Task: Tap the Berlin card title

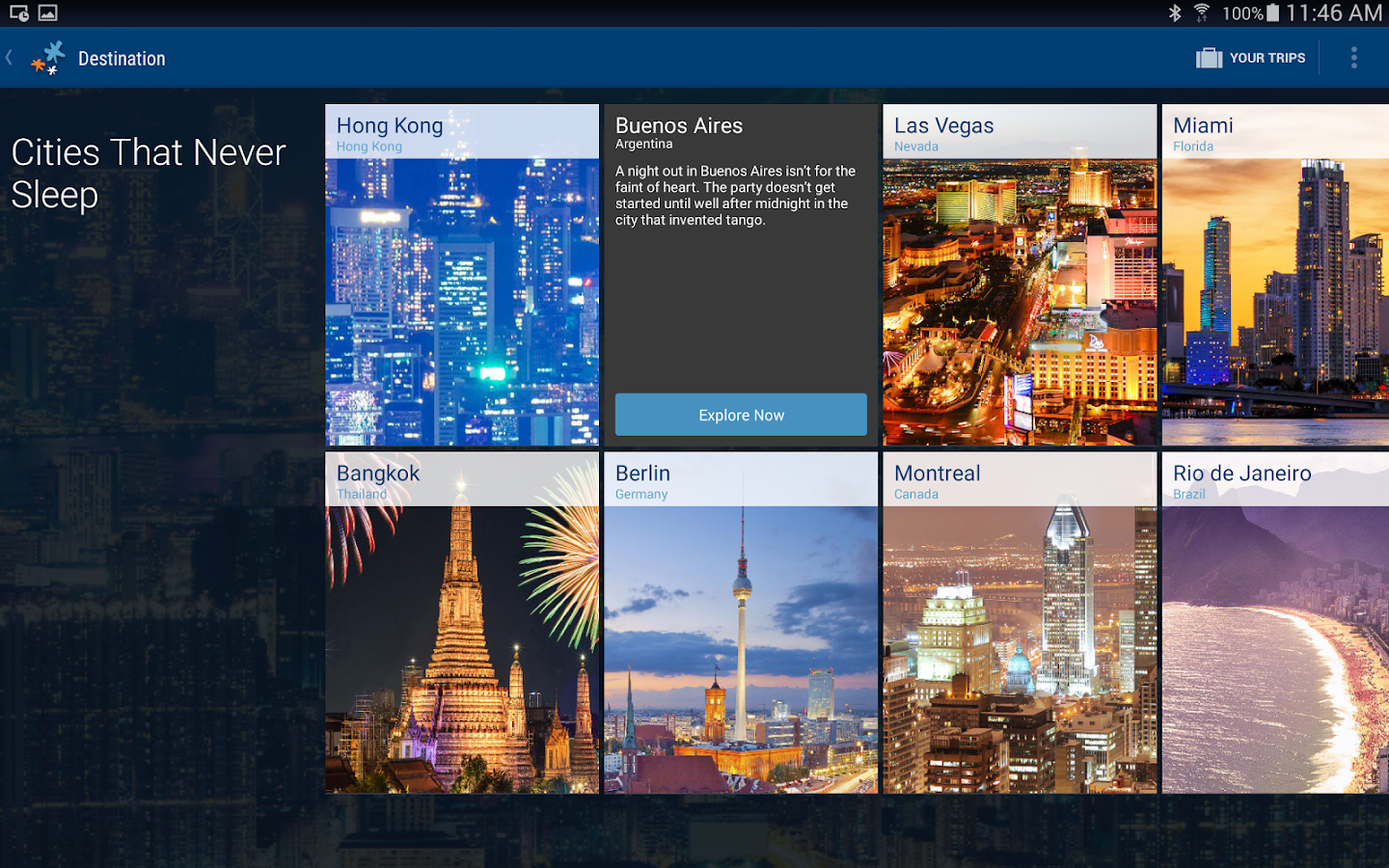Action: click(x=642, y=473)
